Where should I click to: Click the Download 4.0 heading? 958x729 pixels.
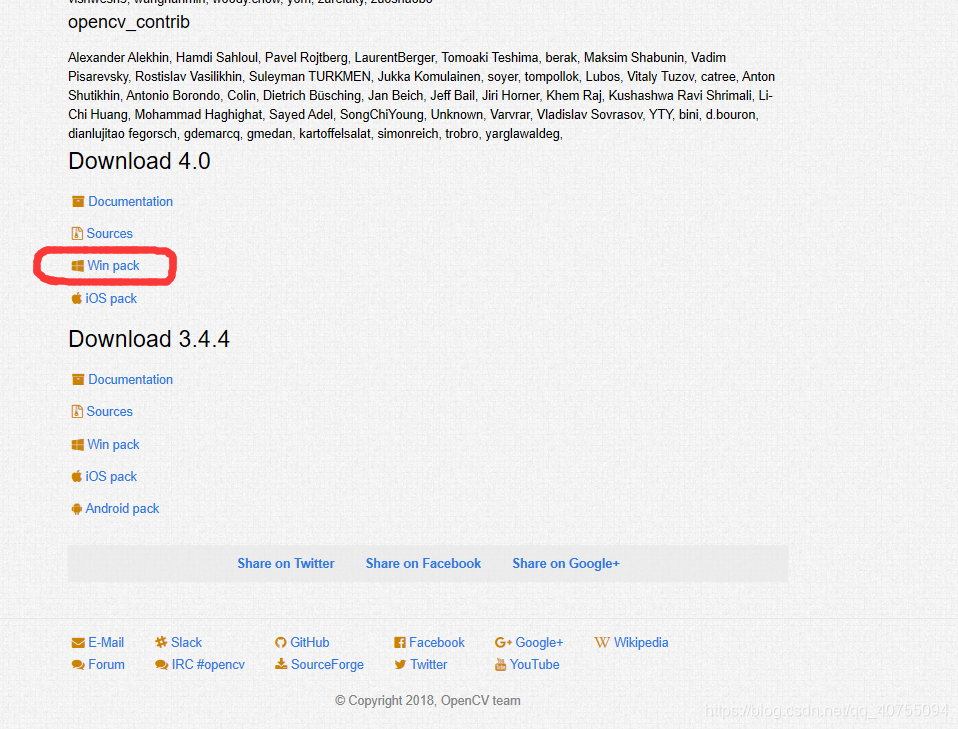pos(139,161)
